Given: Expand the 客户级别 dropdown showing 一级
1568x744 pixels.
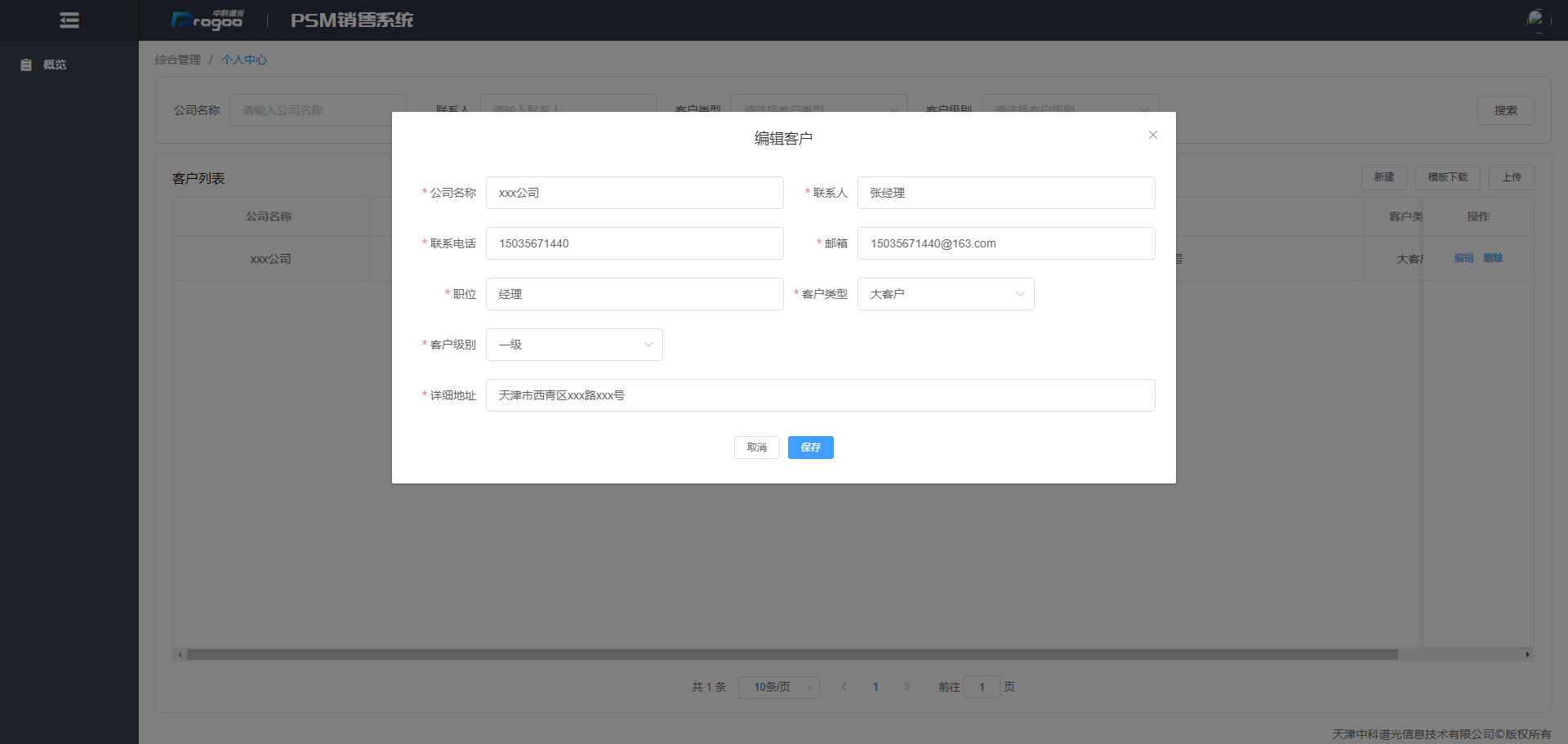Looking at the screenshot, I should pyautogui.click(x=574, y=345).
